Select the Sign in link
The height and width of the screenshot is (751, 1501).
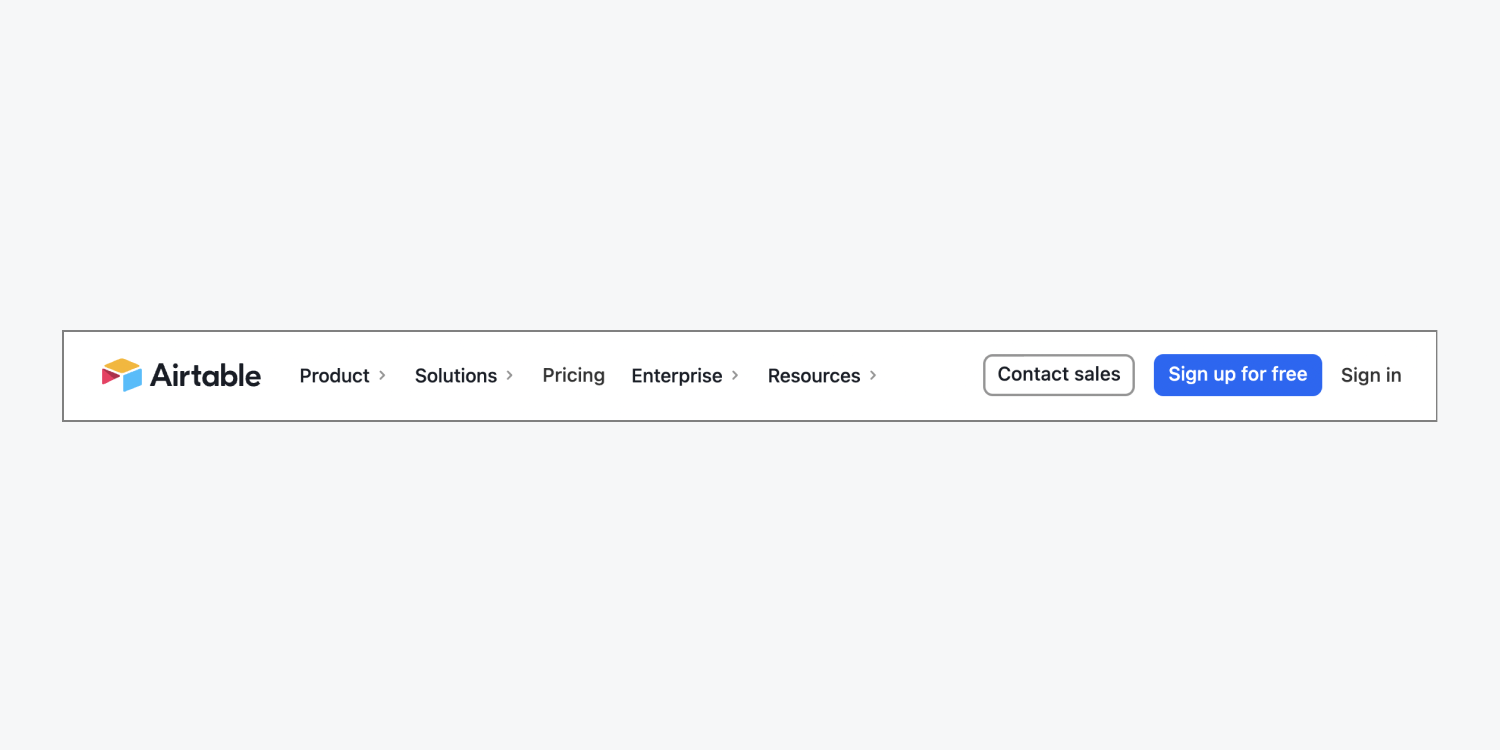click(x=1371, y=375)
